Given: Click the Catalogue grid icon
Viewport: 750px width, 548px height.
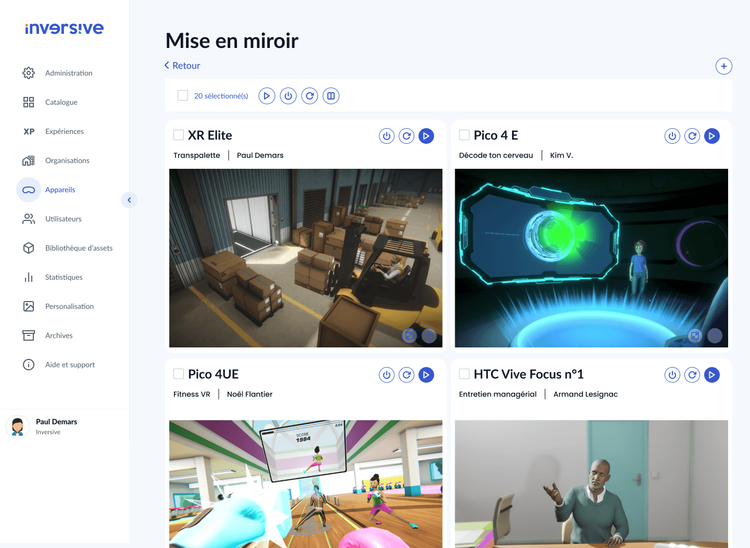Looking at the screenshot, I should click(x=29, y=102).
